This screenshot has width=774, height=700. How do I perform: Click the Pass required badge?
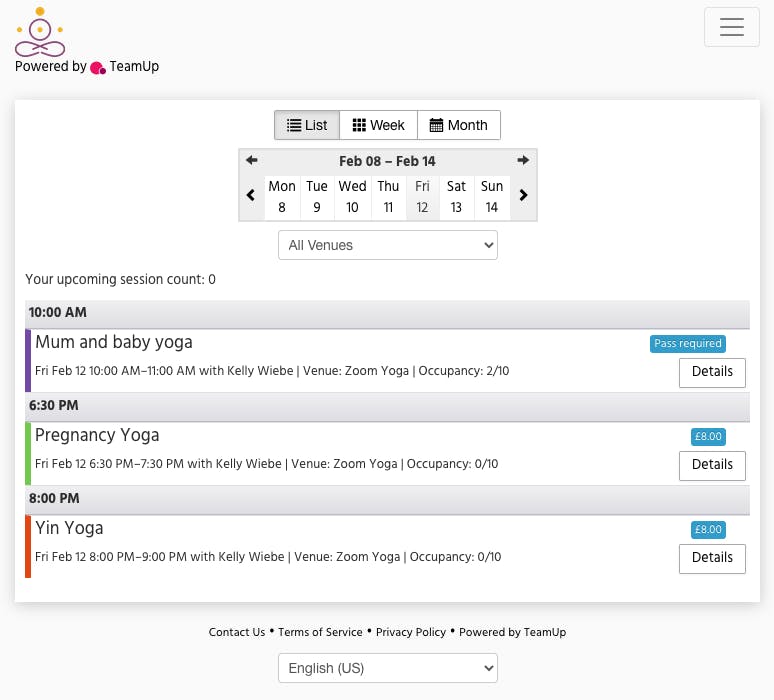pos(687,344)
